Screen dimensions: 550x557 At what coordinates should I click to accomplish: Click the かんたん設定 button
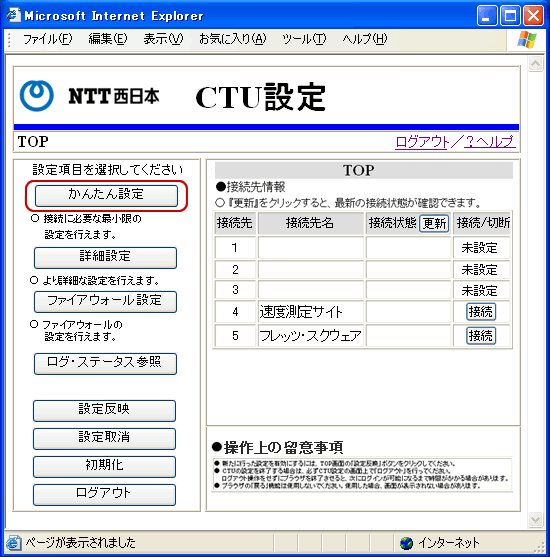[106, 195]
